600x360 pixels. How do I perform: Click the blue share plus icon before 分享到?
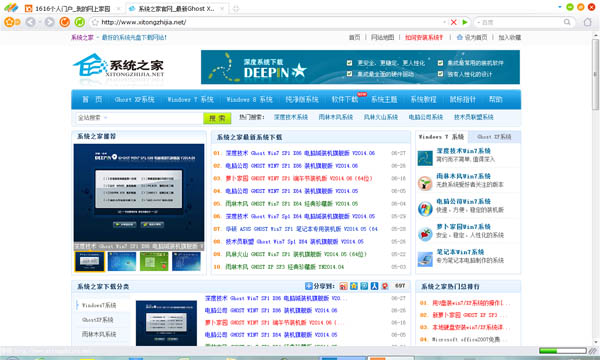pyautogui.click(x=308, y=286)
